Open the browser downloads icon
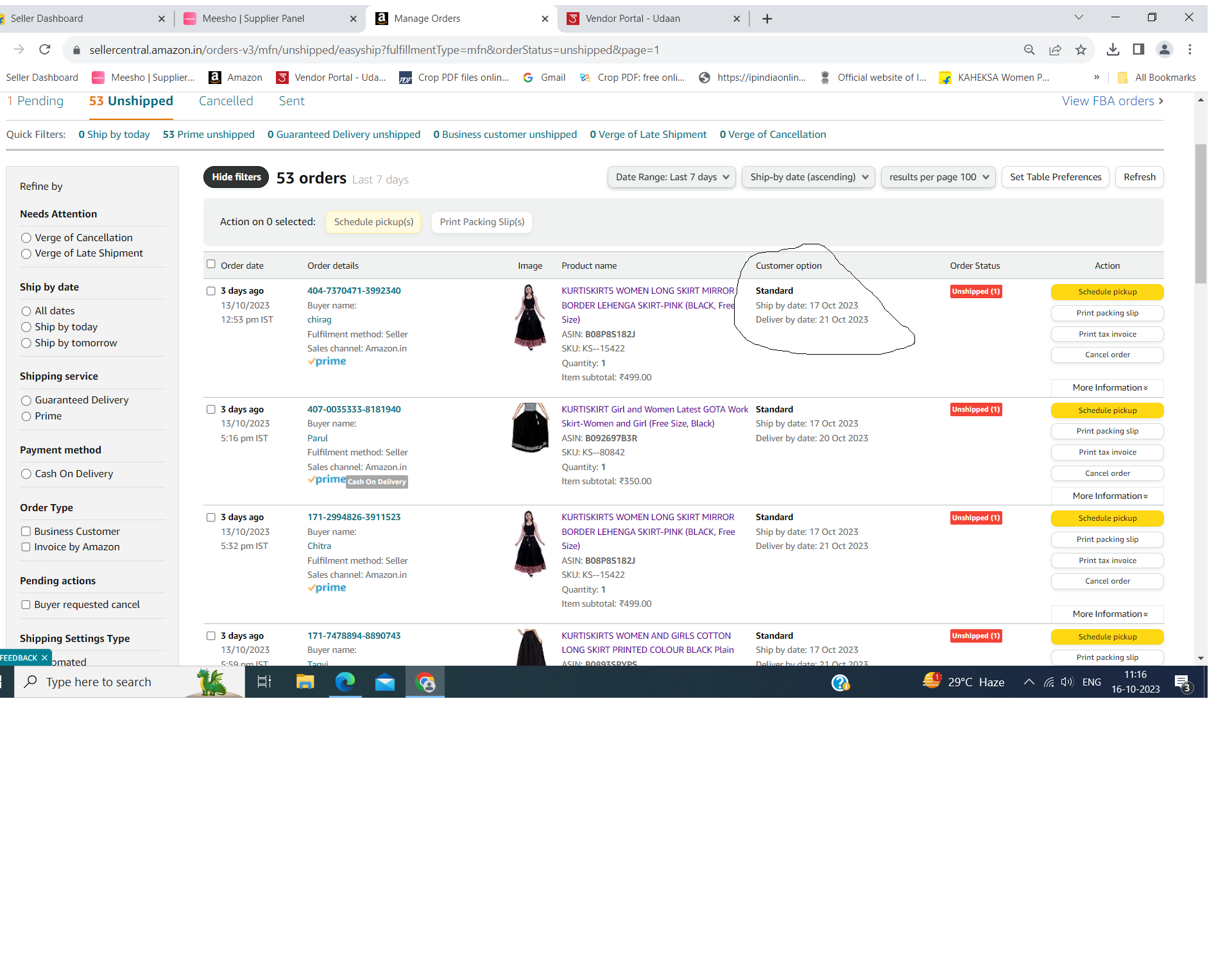This screenshot has height=962, width=1232. 1113,49
